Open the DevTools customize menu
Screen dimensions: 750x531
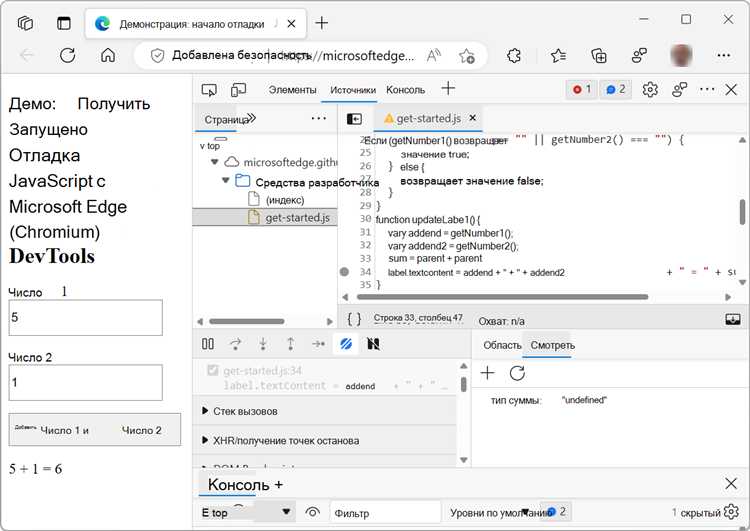(707, 89)
